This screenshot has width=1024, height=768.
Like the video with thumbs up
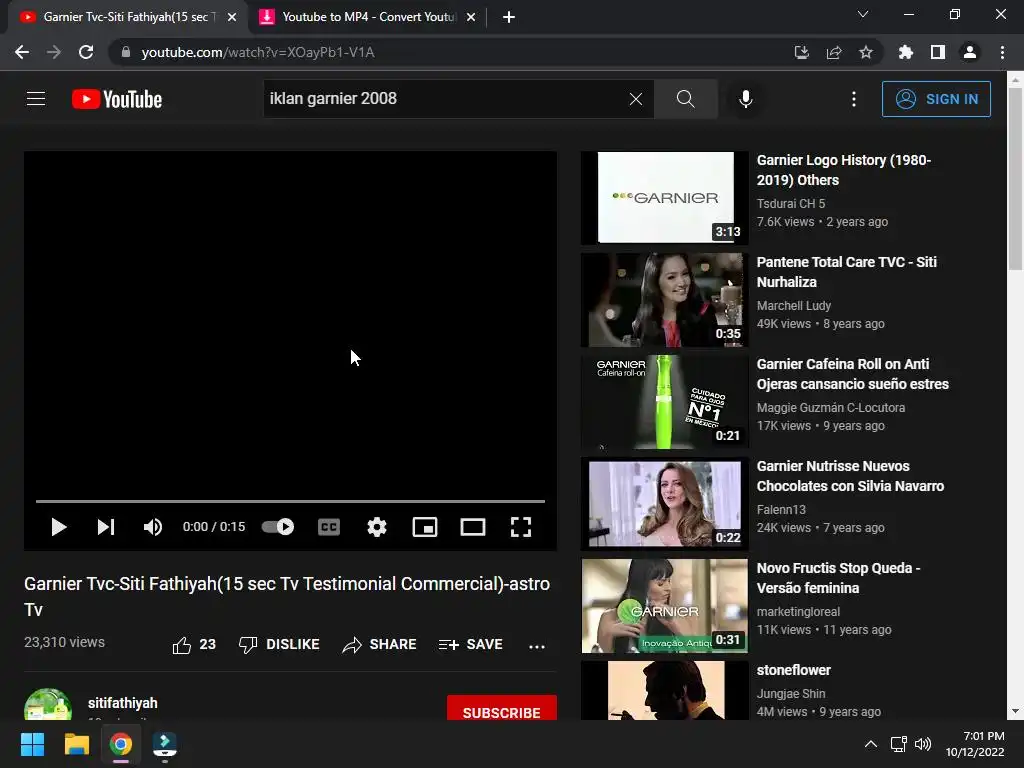[194, 645]
